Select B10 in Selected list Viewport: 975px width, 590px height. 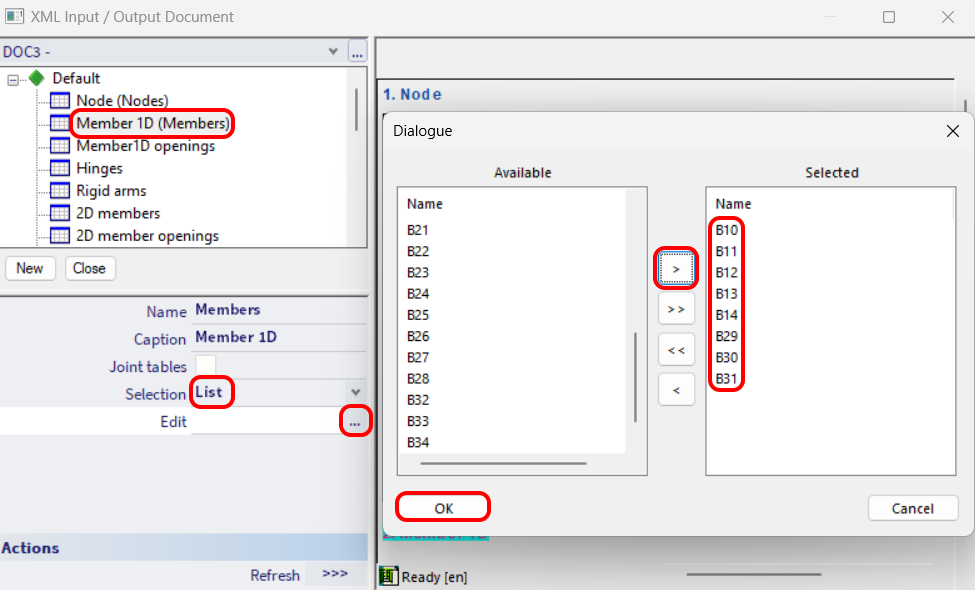[726, 230]
